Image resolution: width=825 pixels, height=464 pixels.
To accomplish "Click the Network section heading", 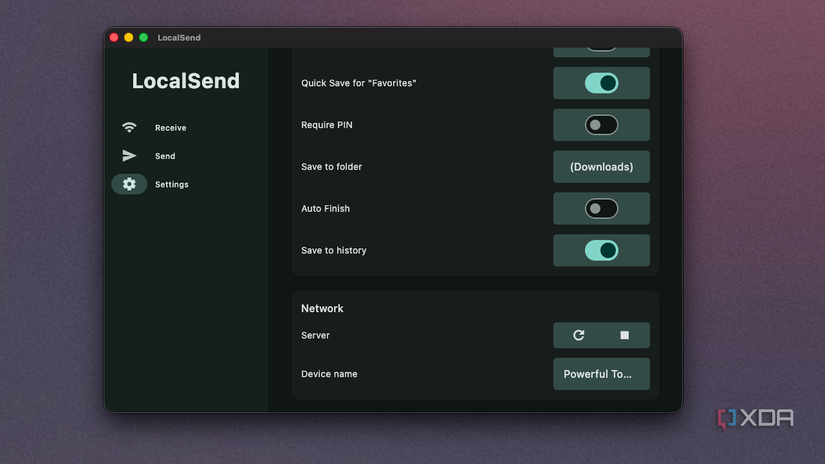I will (x=322, y=308).
